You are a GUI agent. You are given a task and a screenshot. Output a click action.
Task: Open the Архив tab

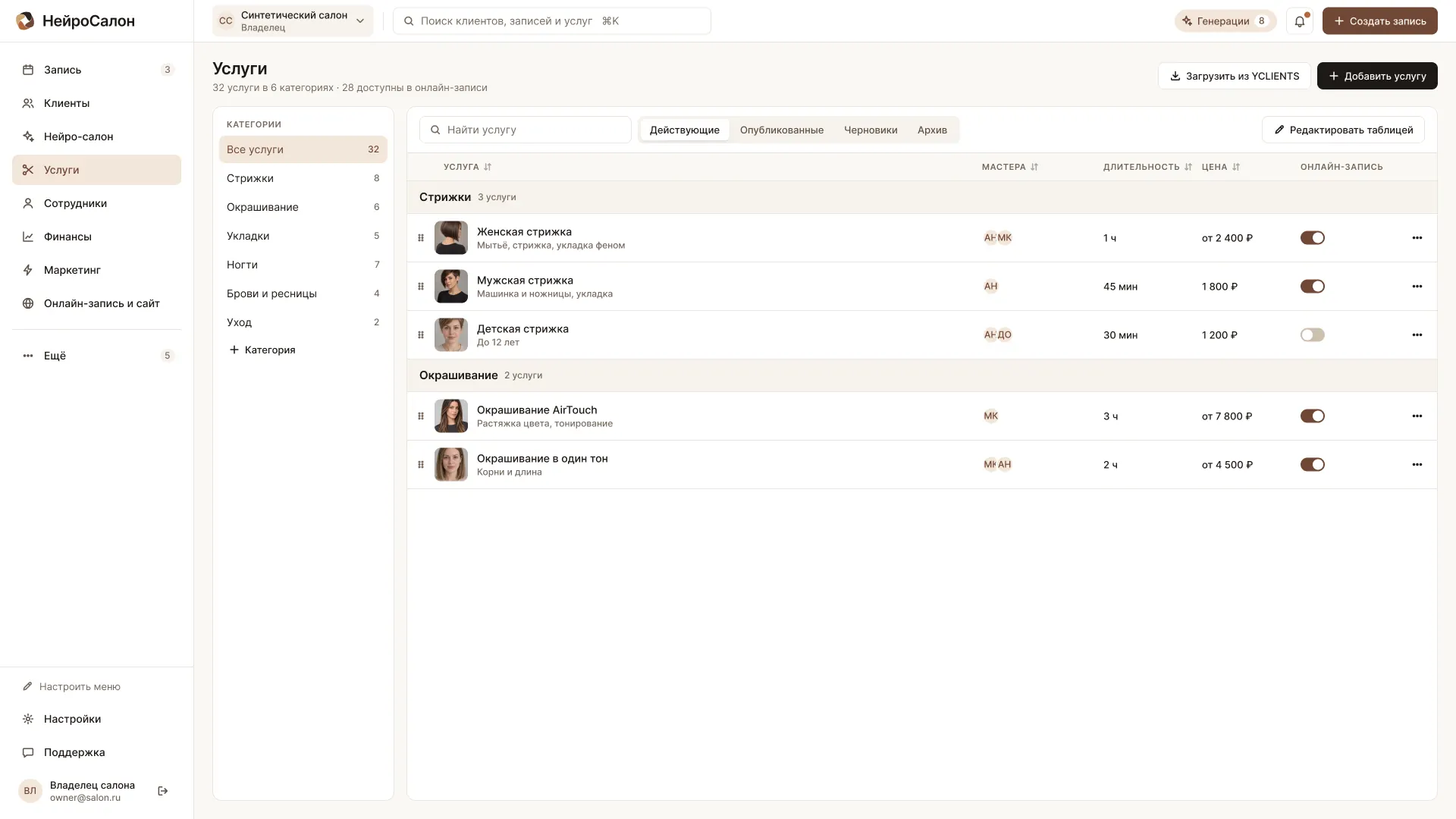tap(932, 130)
